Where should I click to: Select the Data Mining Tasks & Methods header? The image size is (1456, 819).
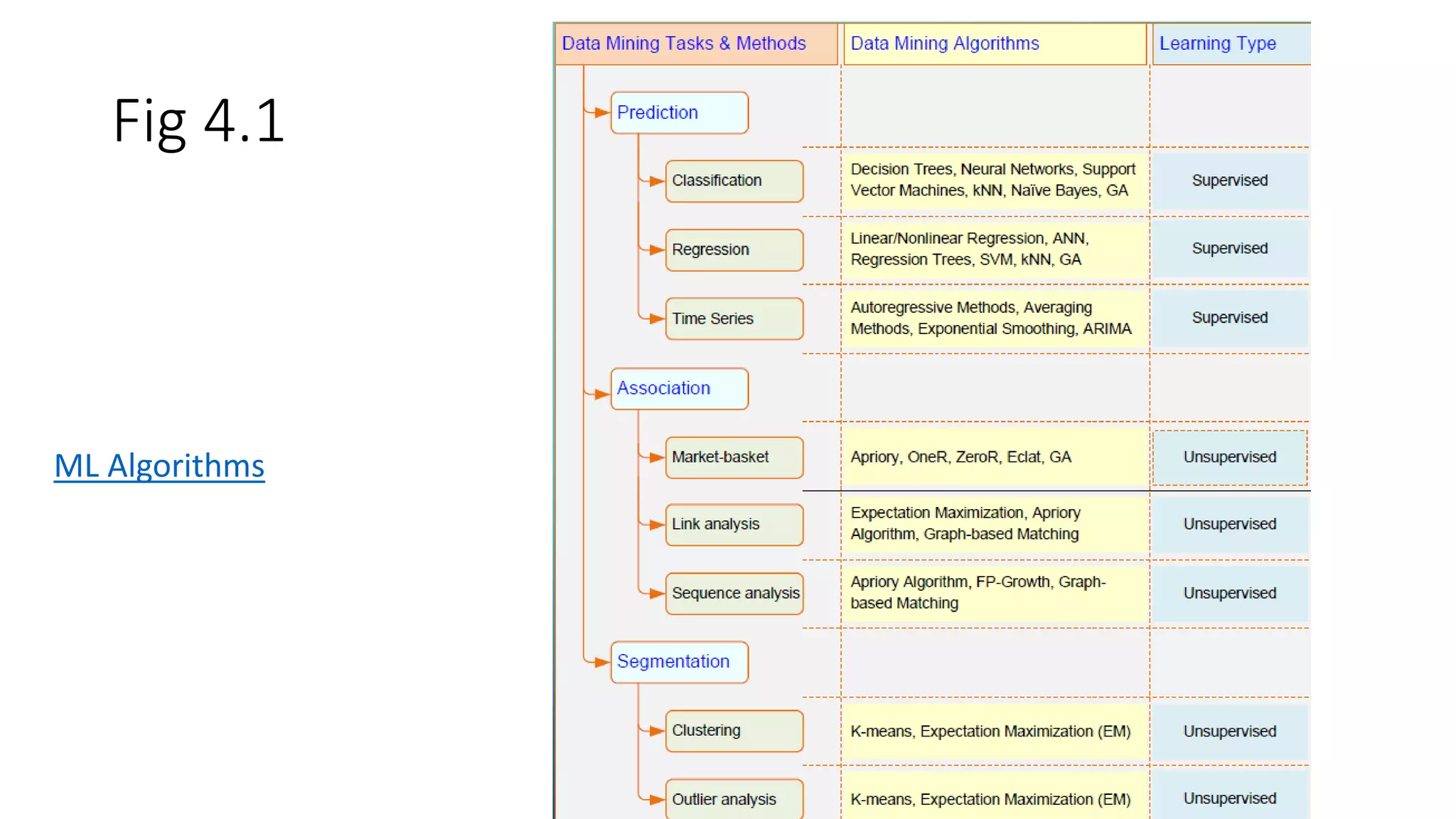(x=696, y=43)
